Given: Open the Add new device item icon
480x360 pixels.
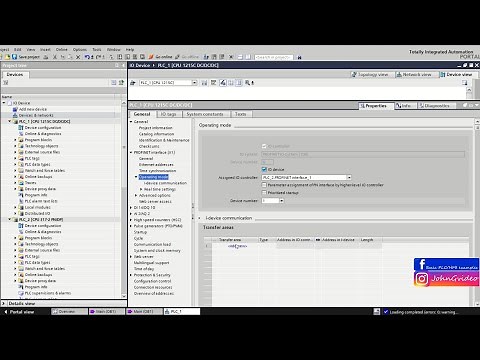Looking at the screenshot, I should coord(15,109).
